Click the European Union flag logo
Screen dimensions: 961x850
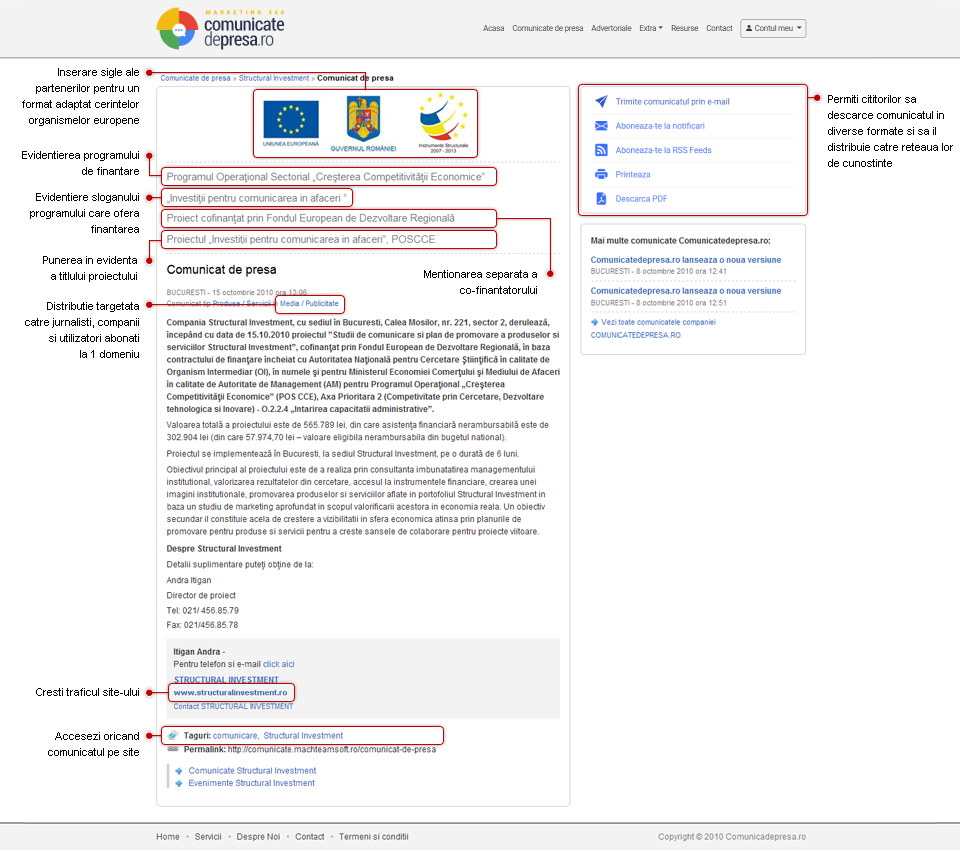pos(291,120)
